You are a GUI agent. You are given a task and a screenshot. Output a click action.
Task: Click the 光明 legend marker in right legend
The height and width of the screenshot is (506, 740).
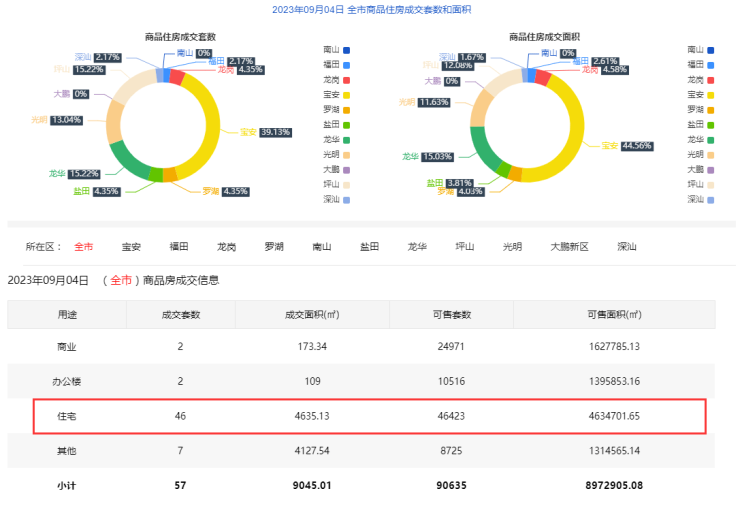710,154
